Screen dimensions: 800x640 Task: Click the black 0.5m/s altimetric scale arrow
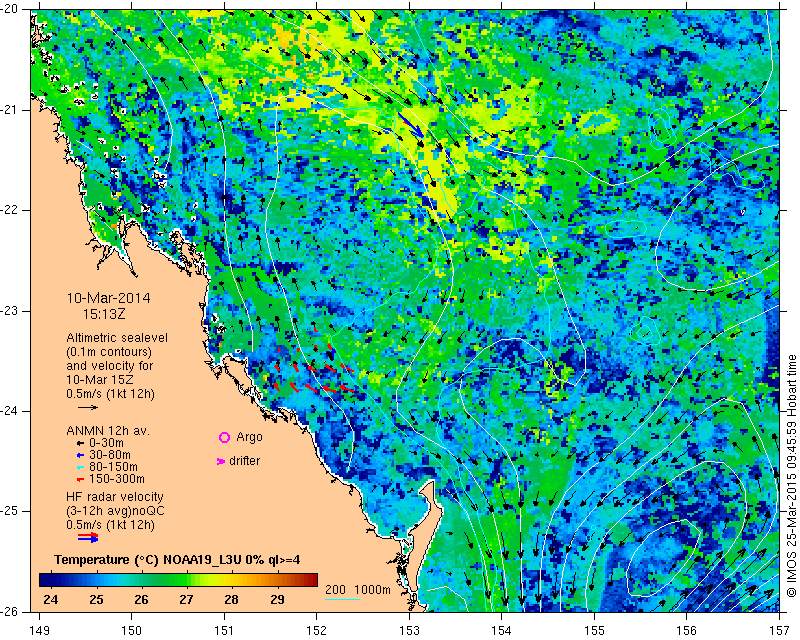(88, 407)
